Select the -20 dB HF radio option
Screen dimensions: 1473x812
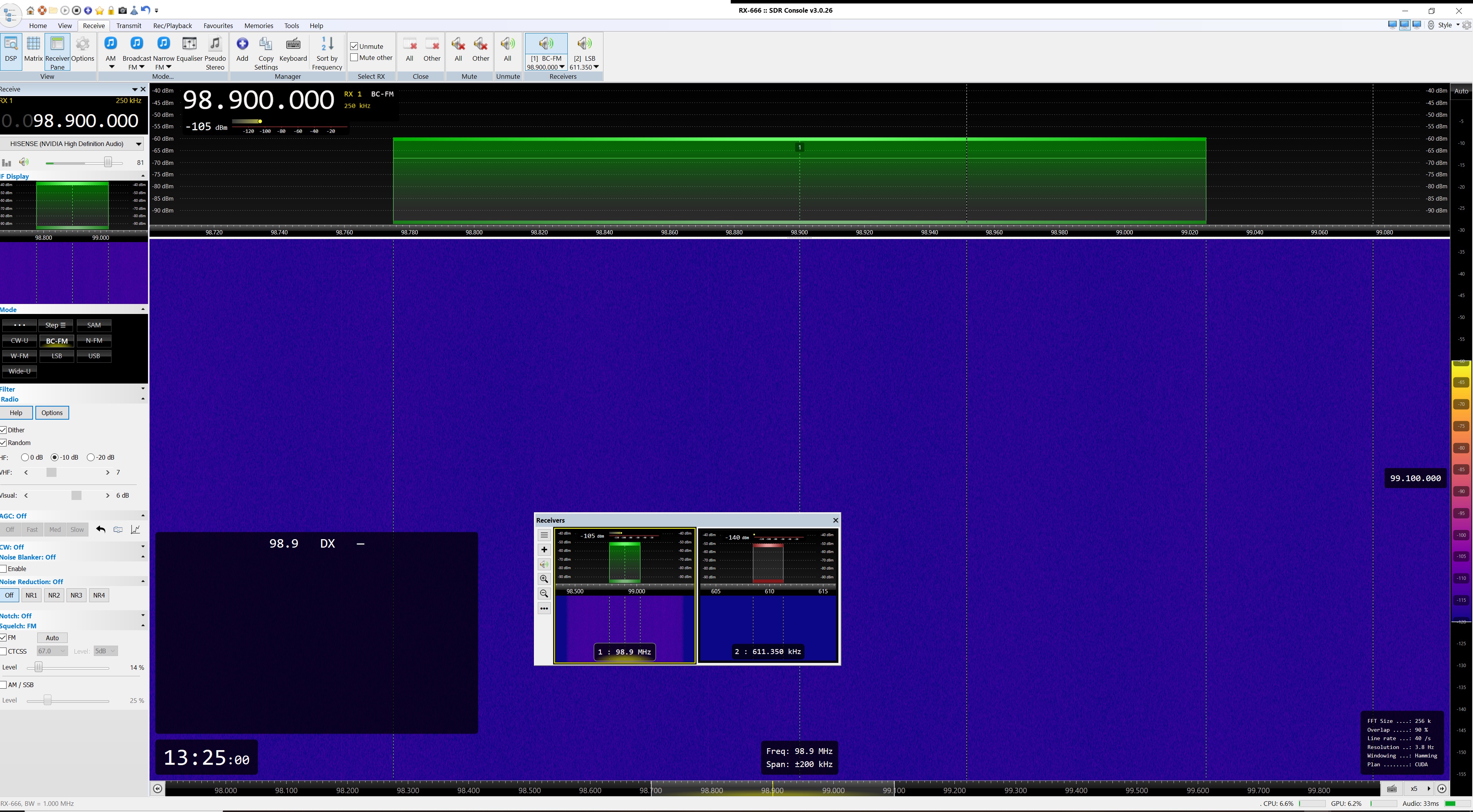90,457
